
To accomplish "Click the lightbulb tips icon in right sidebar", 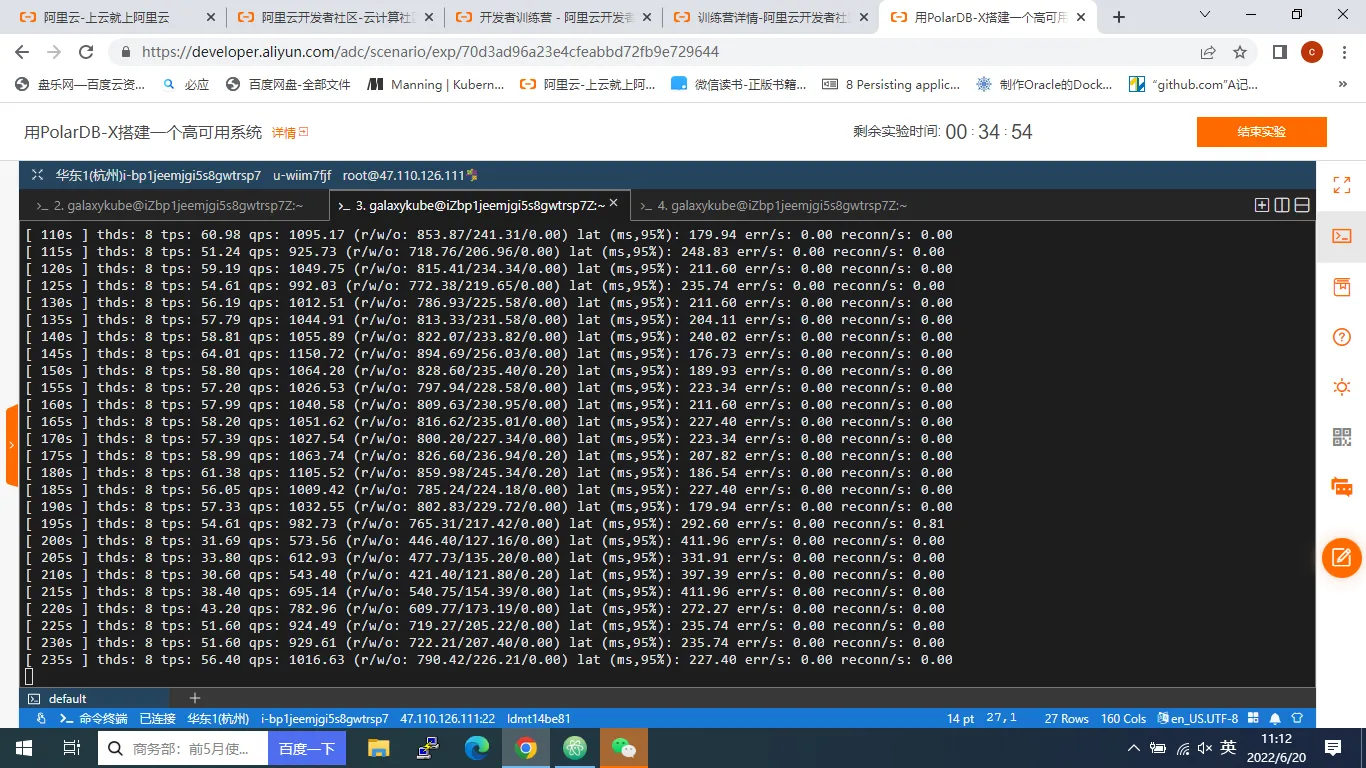I will point(1341,387).
